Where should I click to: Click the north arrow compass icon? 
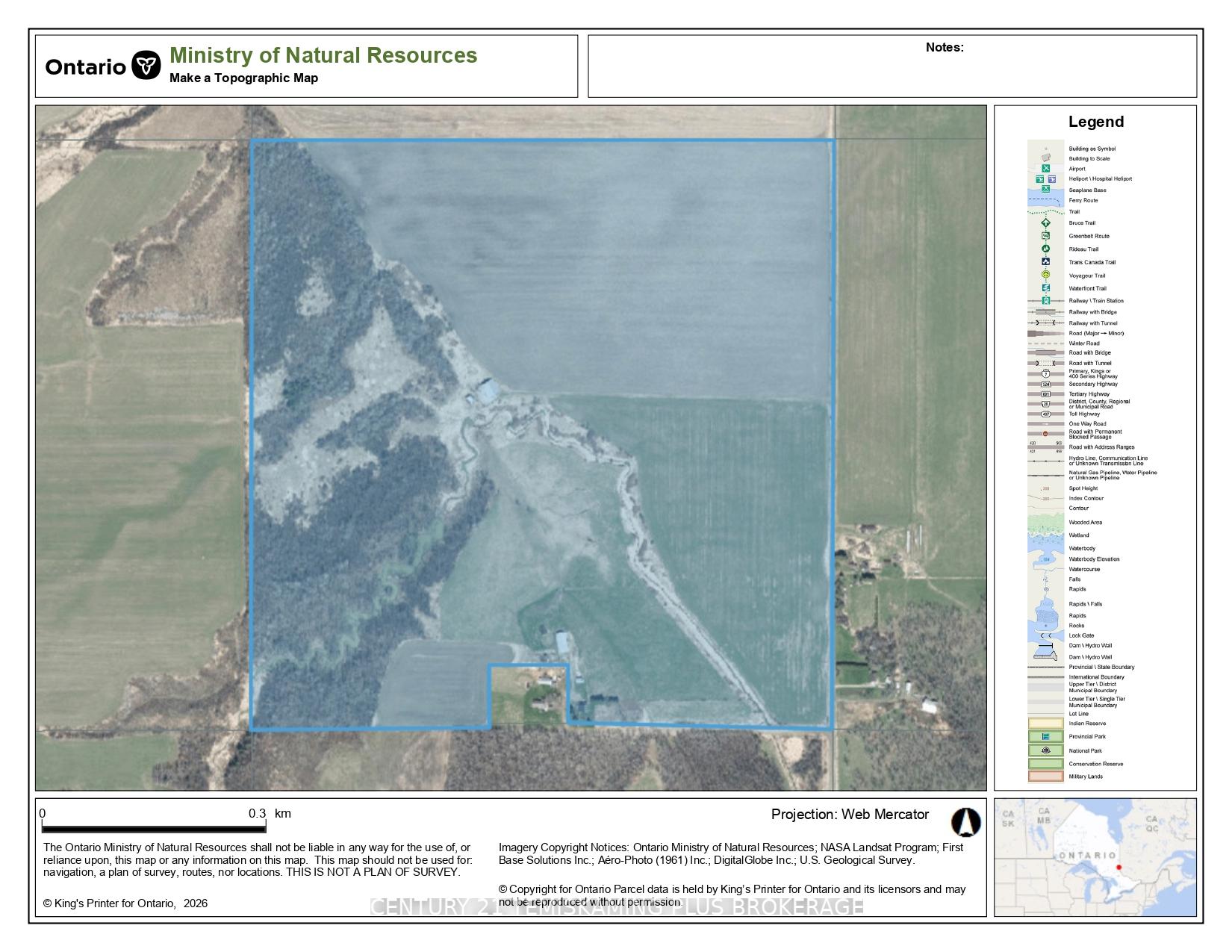(x=965, y=822)
